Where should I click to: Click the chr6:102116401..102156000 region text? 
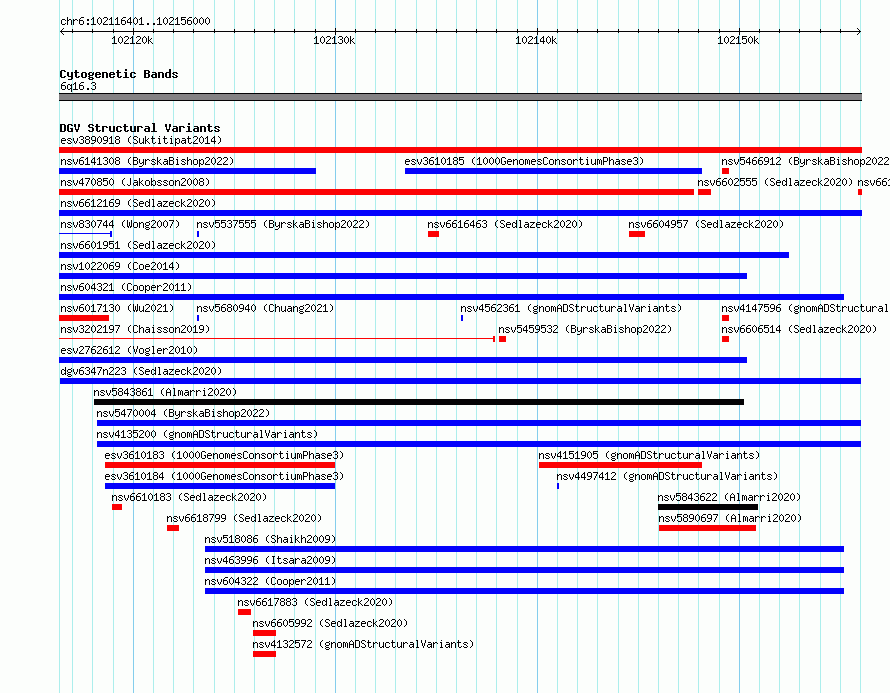coord(135,21)
